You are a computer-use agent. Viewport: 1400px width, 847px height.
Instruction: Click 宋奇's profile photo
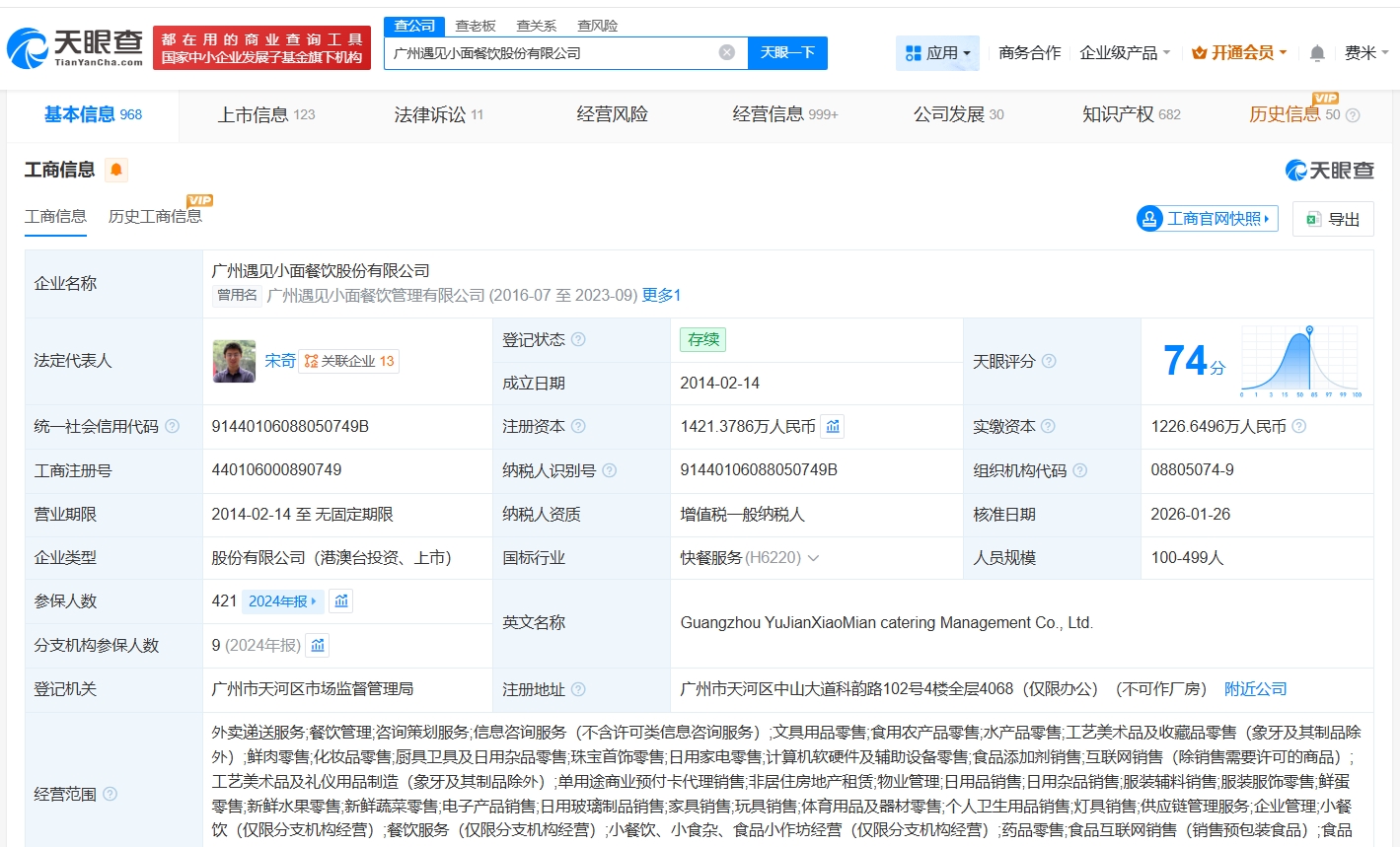pos(234,361)
